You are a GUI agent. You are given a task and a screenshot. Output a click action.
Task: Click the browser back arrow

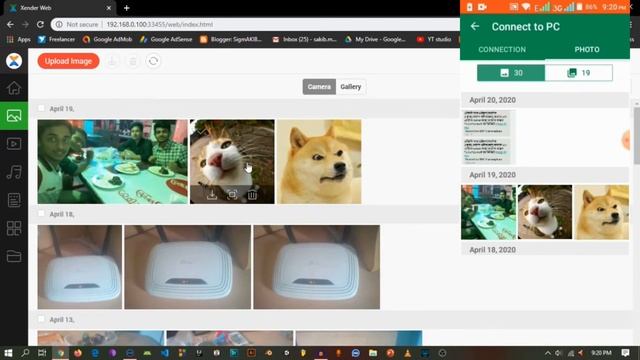(10, 24)
